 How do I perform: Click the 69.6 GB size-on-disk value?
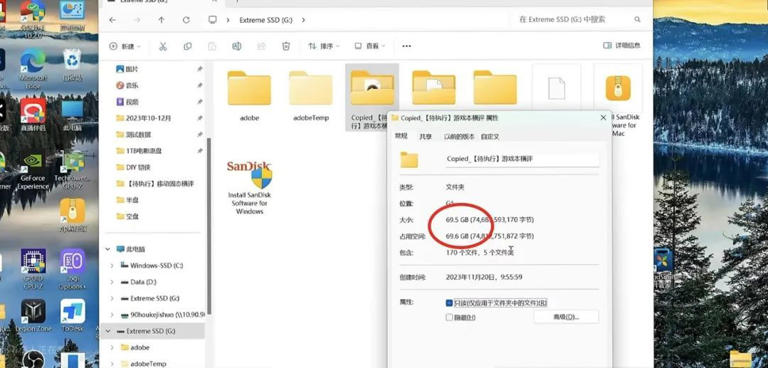click(456, 236)
